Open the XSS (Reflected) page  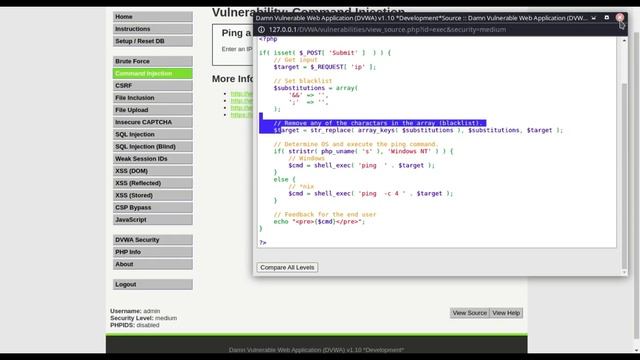tap(152, 183)
